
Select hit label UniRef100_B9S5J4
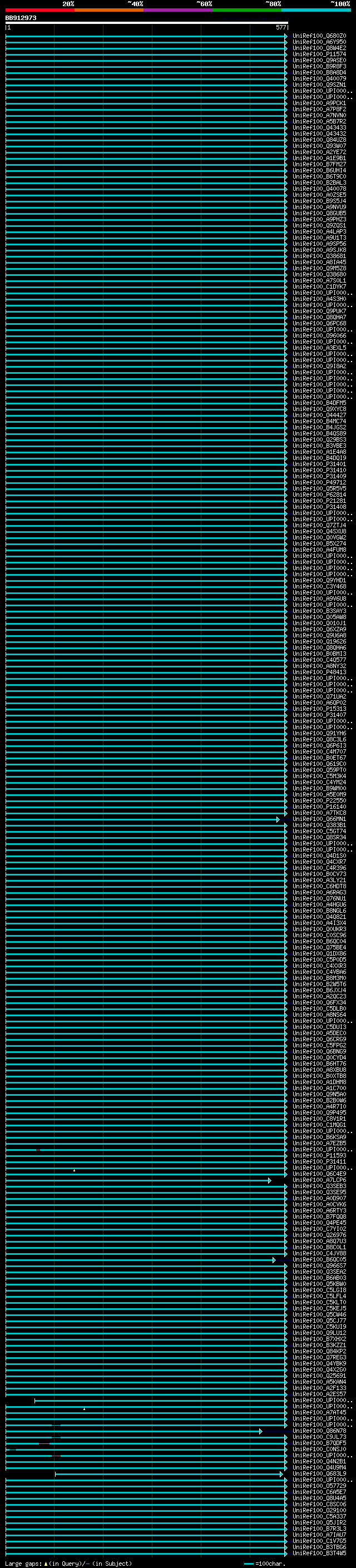pyautogui.click(x=319, y=201)
